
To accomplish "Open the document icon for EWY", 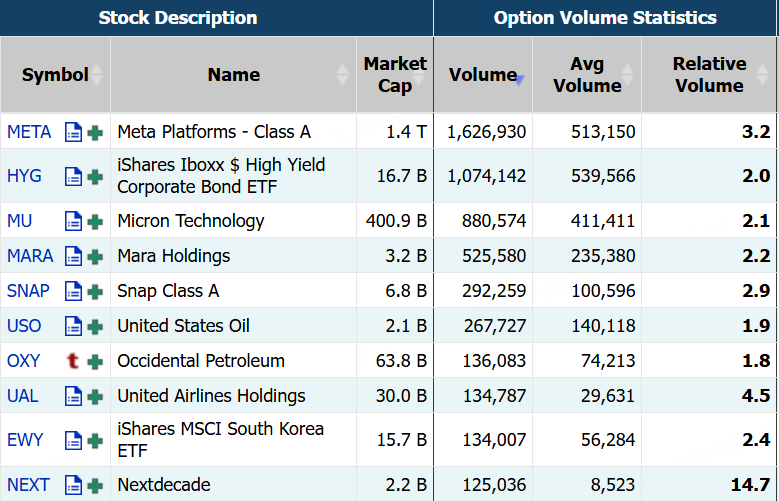I will tap(73, 440).
